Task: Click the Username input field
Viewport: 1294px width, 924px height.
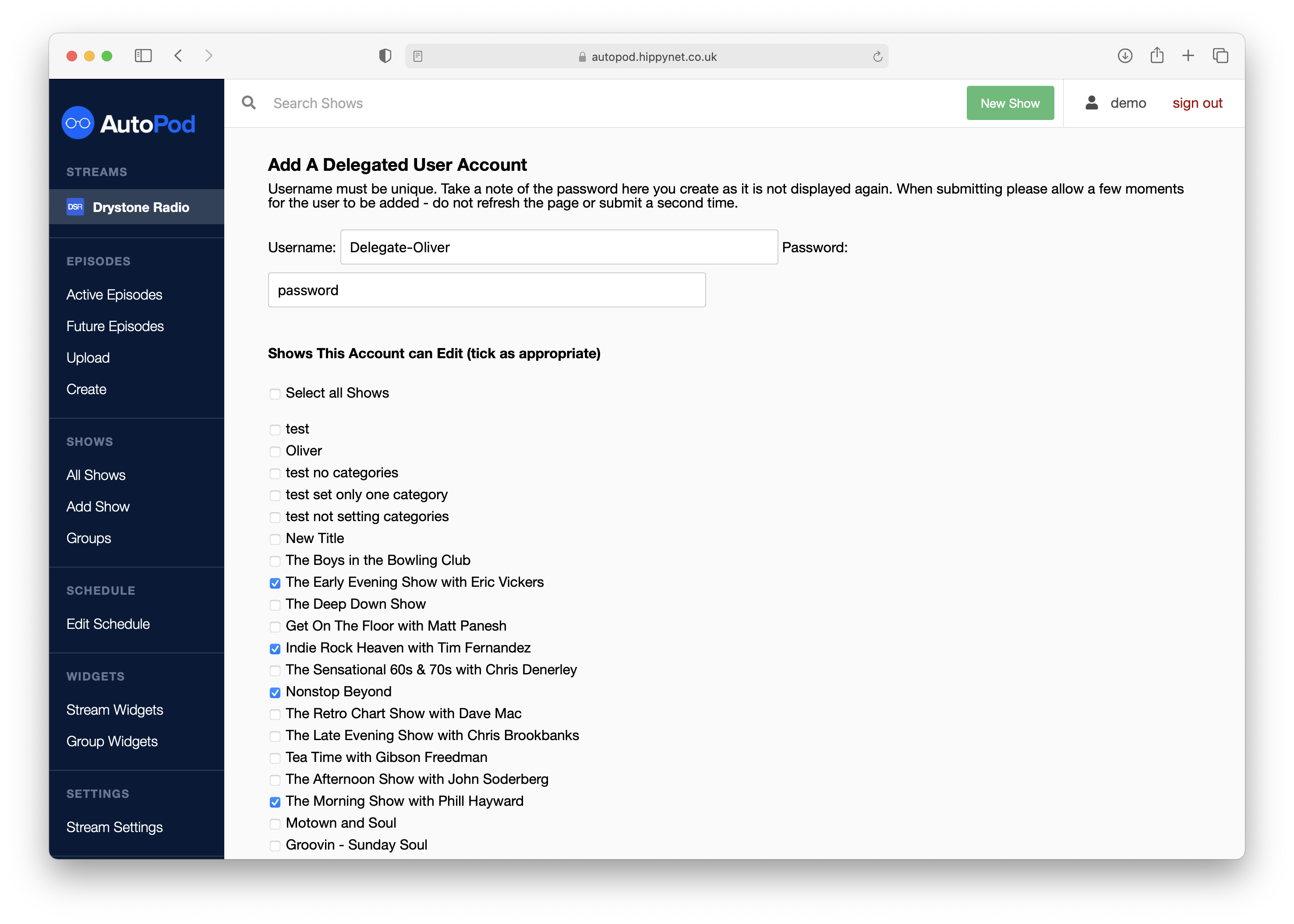Action: click(557, 247)
